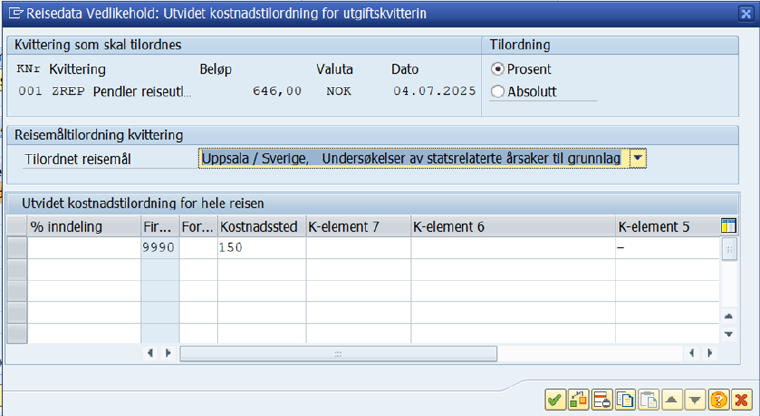Click the K-element 7 cell in first row
Screen dimensions: 760x416
point(358,248)
